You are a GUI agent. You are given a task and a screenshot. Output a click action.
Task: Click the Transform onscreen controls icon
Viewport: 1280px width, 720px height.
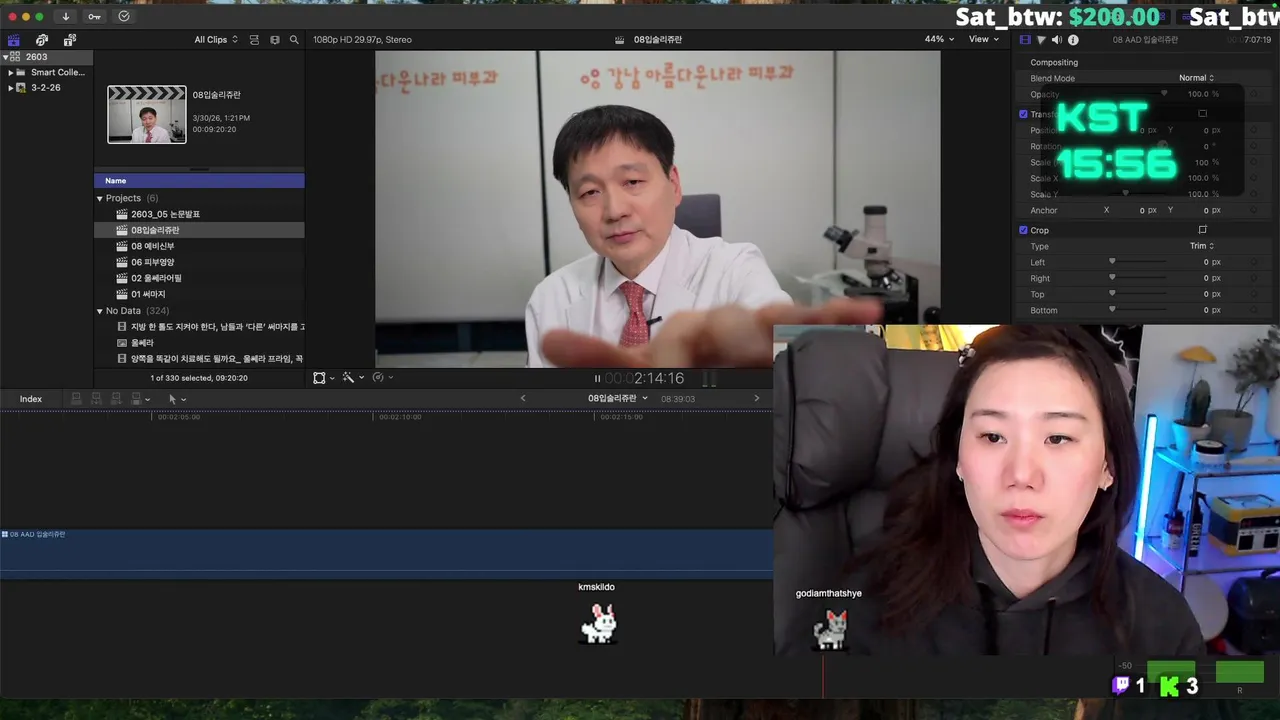1202,114
